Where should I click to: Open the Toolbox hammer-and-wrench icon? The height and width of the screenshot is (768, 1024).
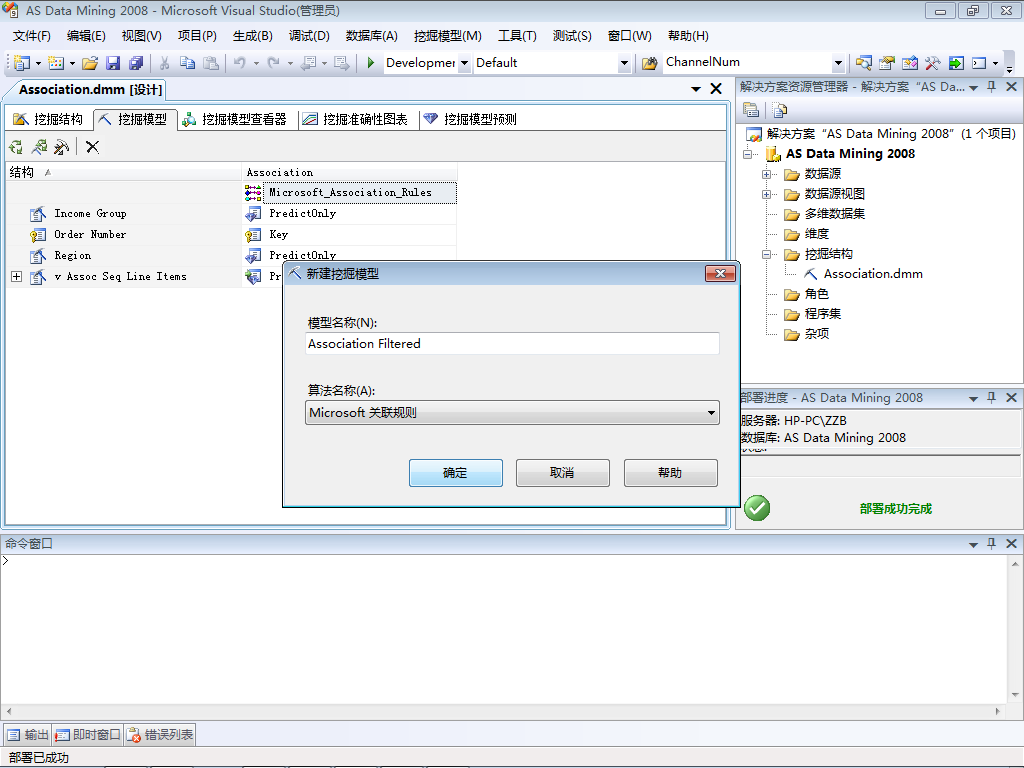tap(932, 63)
